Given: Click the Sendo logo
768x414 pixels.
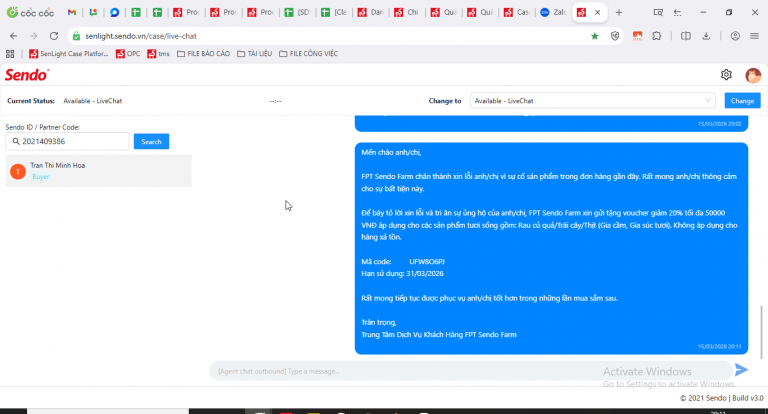Looking at the screenshot, I should 27,75.
